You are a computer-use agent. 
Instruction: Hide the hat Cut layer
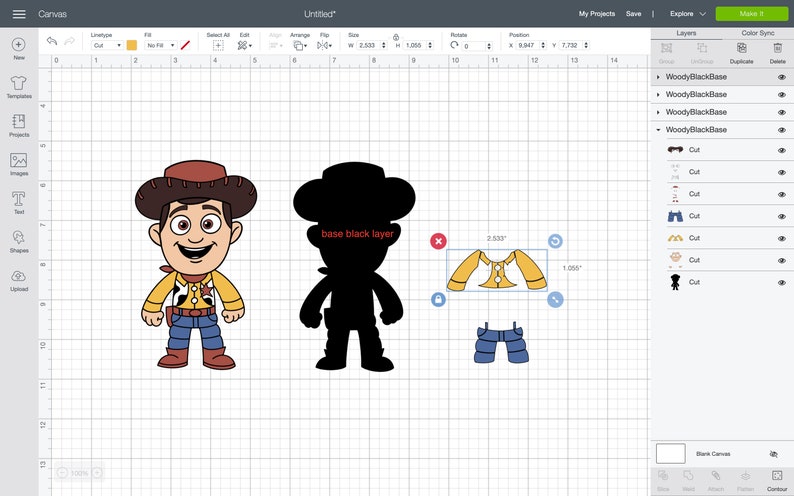point(781,150)
